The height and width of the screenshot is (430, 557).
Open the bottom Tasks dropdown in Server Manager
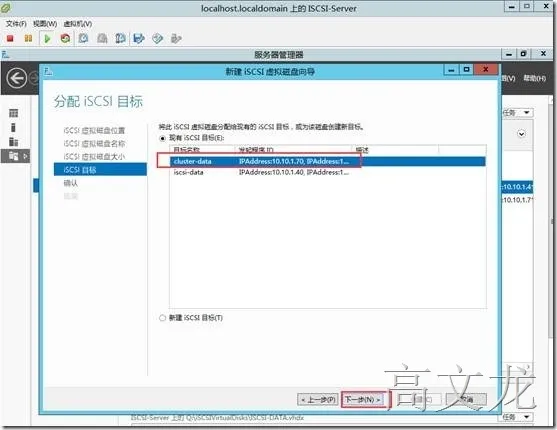tap(518, 417)
